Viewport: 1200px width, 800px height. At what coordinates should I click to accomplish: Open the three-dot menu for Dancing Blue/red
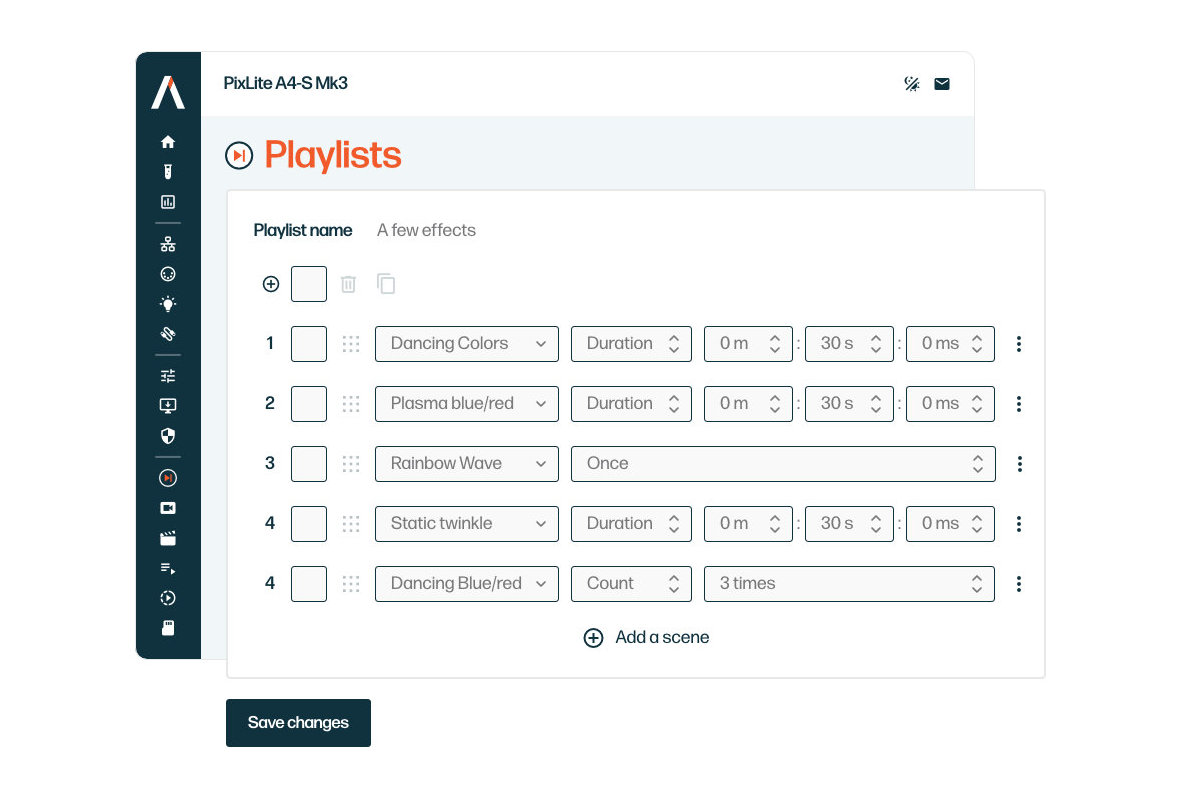tap(1019, 584)
